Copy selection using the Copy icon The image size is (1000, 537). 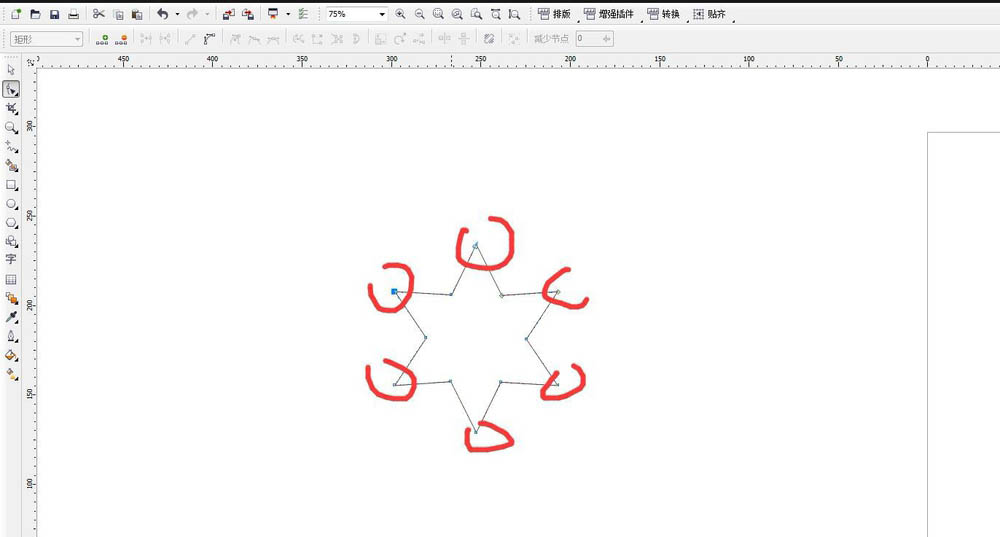point(119,14)
